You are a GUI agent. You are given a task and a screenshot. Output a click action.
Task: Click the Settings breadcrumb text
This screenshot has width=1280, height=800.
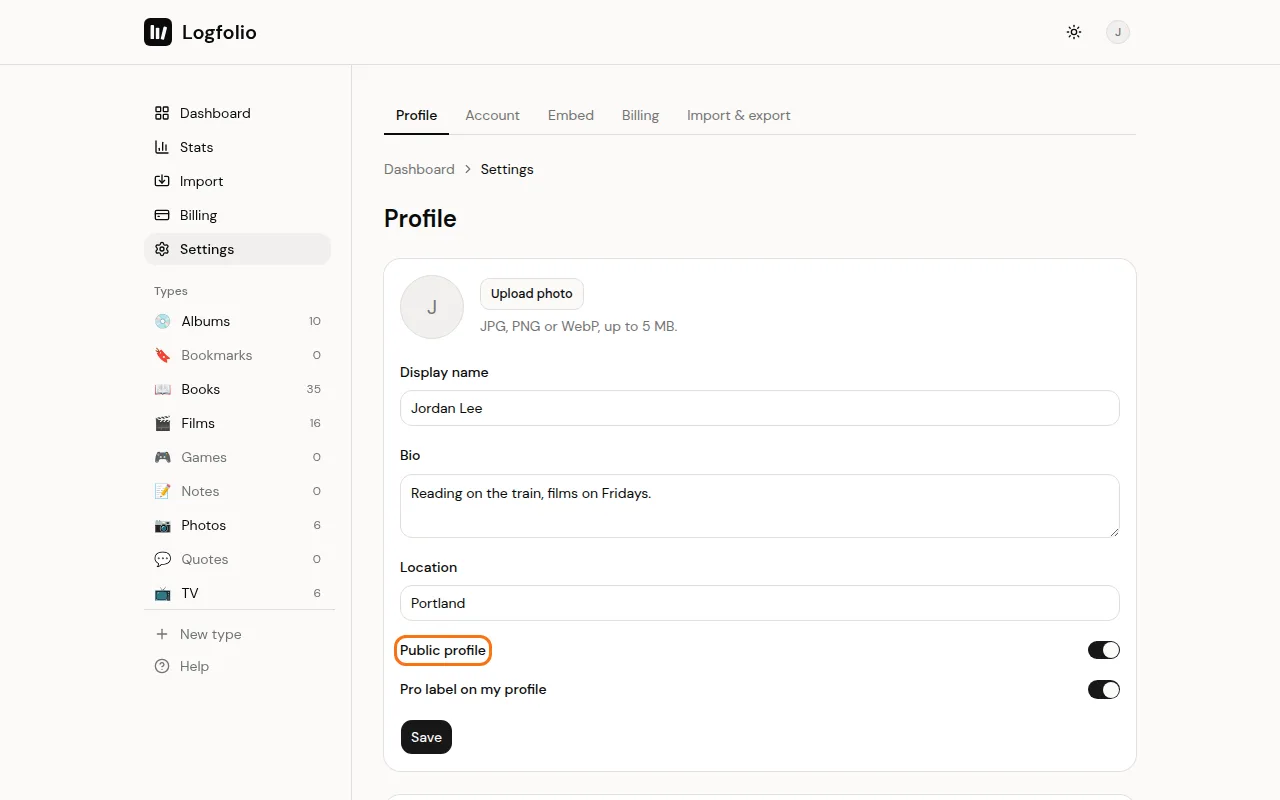(x=507, y=169)
